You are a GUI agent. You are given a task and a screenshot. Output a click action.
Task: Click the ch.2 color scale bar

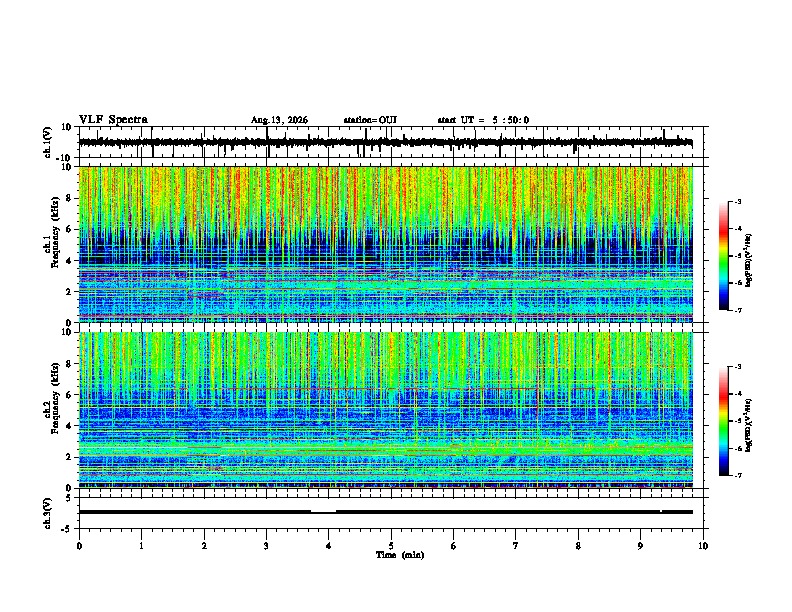pyautogui.click(x=723, y=421)
